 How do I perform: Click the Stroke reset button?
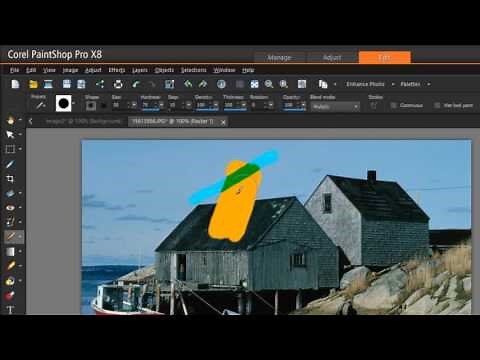coord(374,106)
